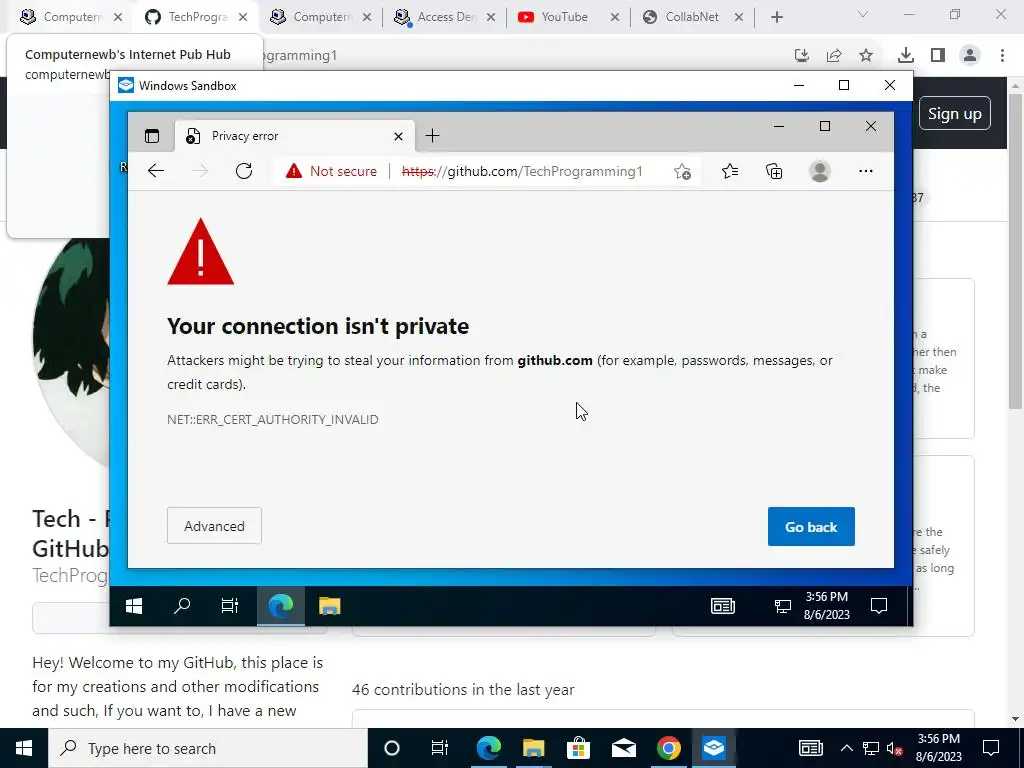Open Edge Settings and more menu

(865, 171)
